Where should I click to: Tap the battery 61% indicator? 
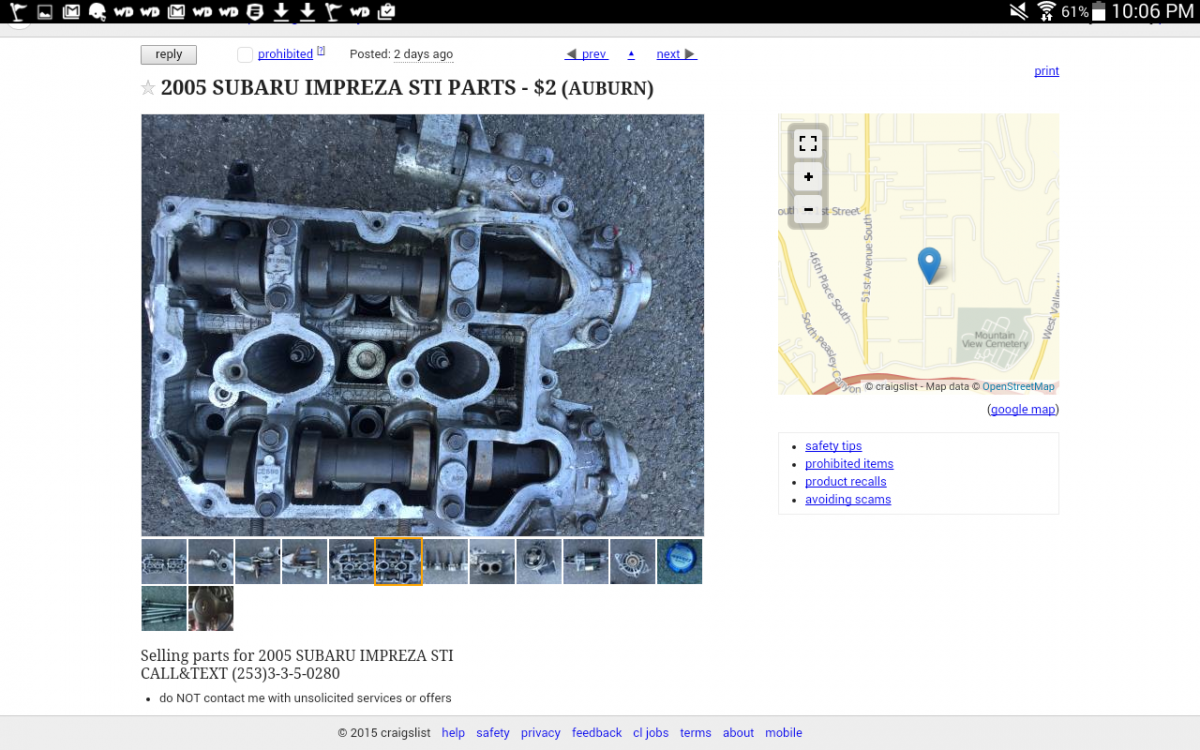click(1084, 11)
